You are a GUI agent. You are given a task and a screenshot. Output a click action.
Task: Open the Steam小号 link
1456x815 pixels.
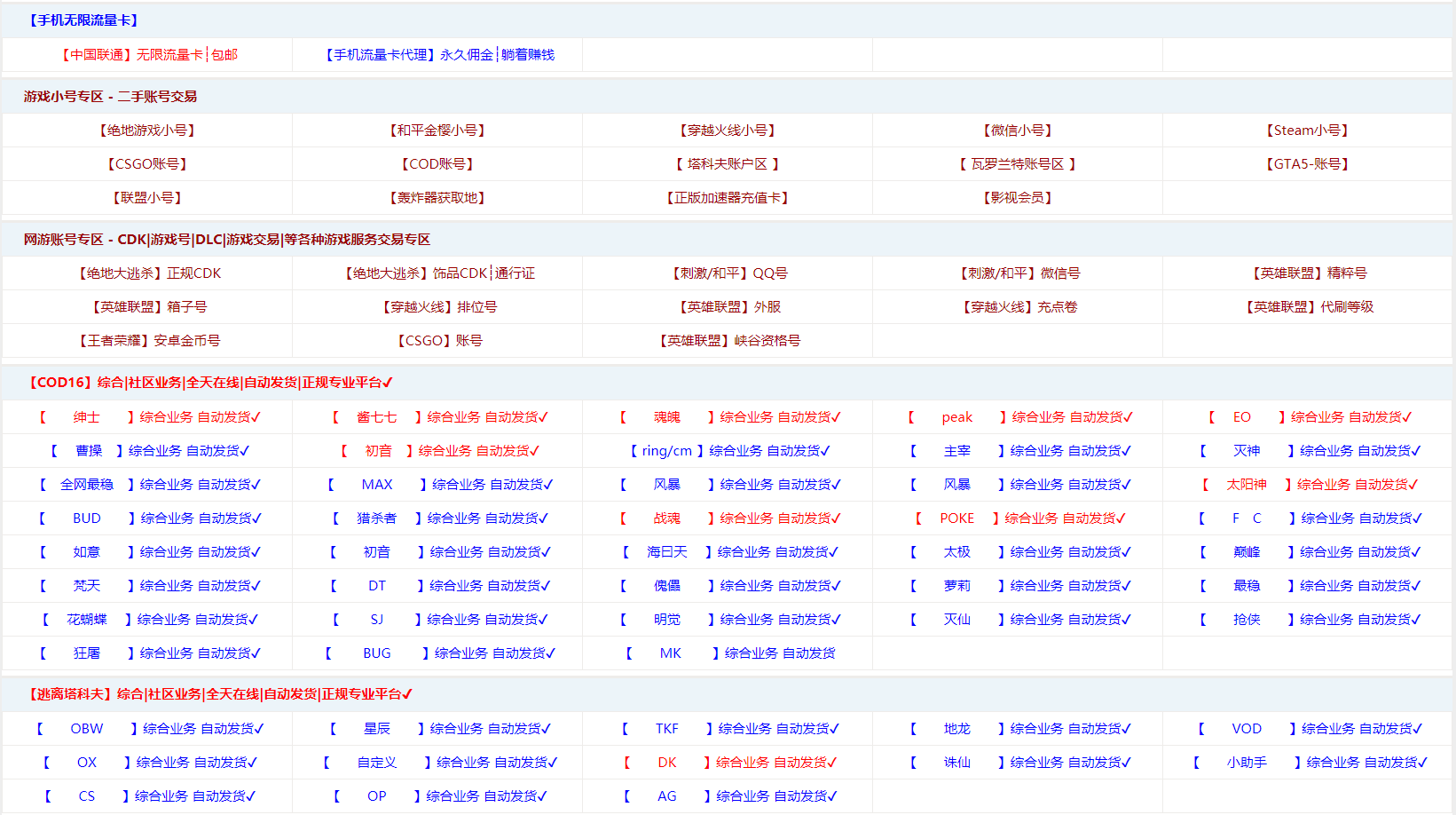coord(1308,130)
